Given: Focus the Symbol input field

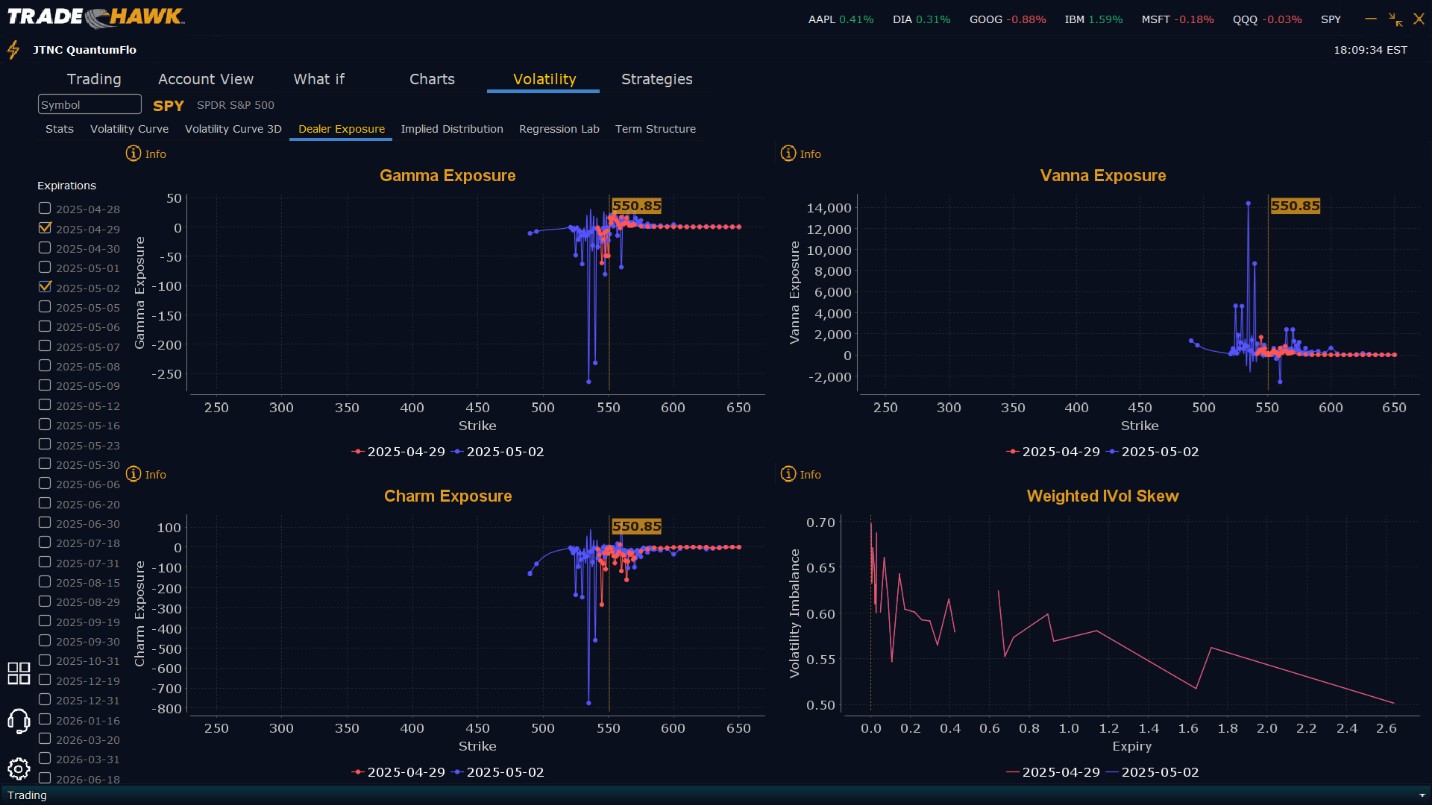Looking at the screenshot, I should coord(90,105).
